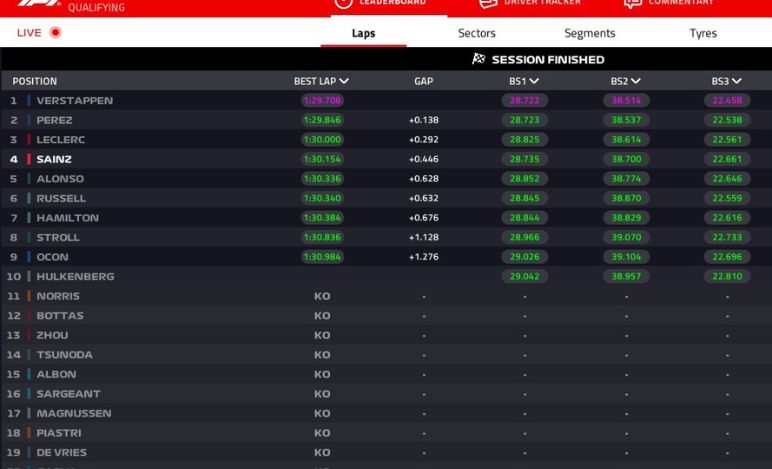The height and width of the screenshot is (469, 772).
Task: Select the ZHOU driver name
Action: pyautogui.click(x=52, y=335)
